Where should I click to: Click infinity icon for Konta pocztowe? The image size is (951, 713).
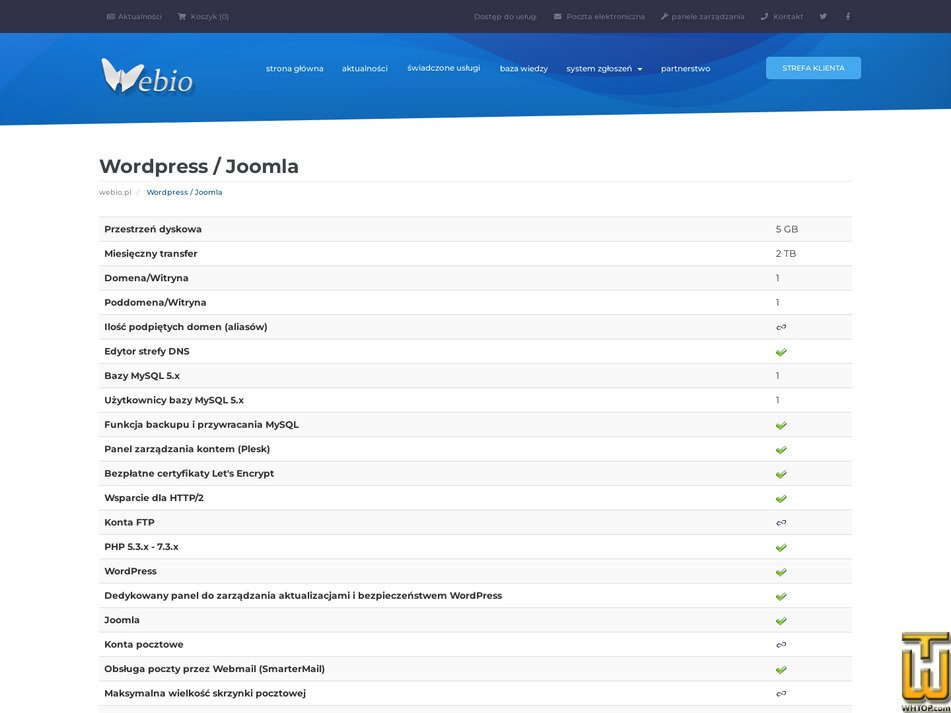coord(781,645)
